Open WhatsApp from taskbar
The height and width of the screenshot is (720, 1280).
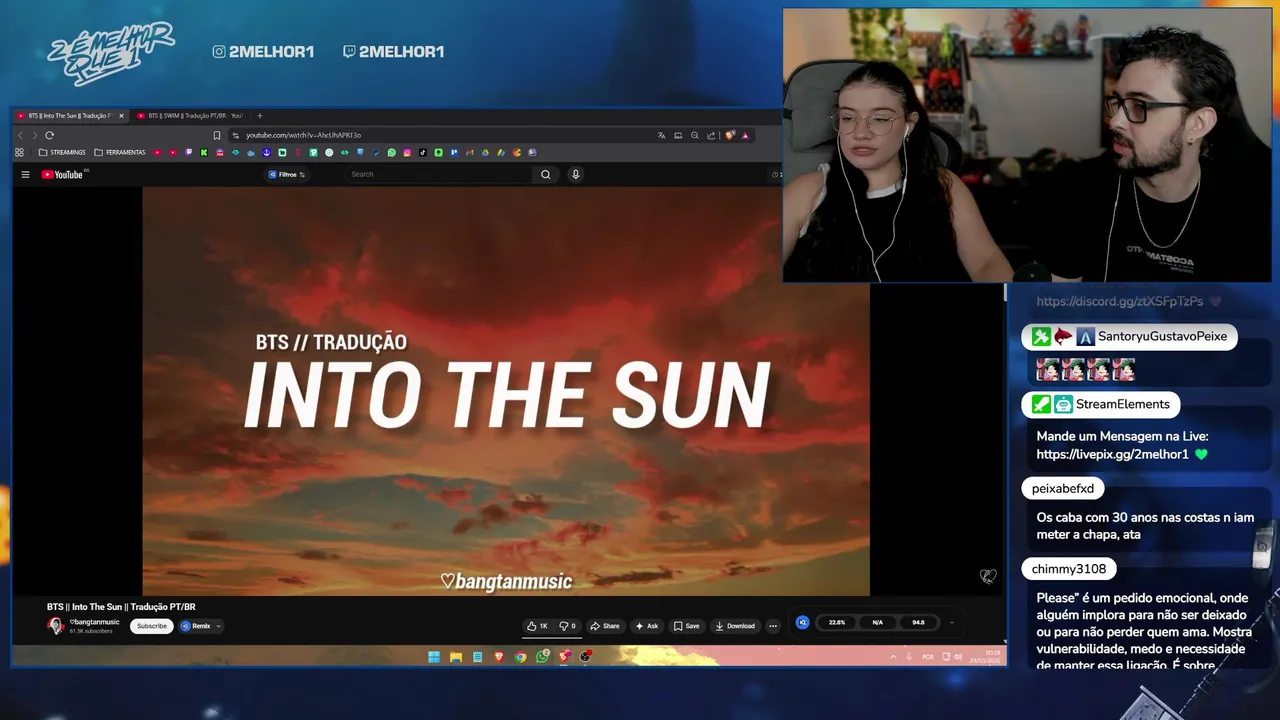click(542, 657)
